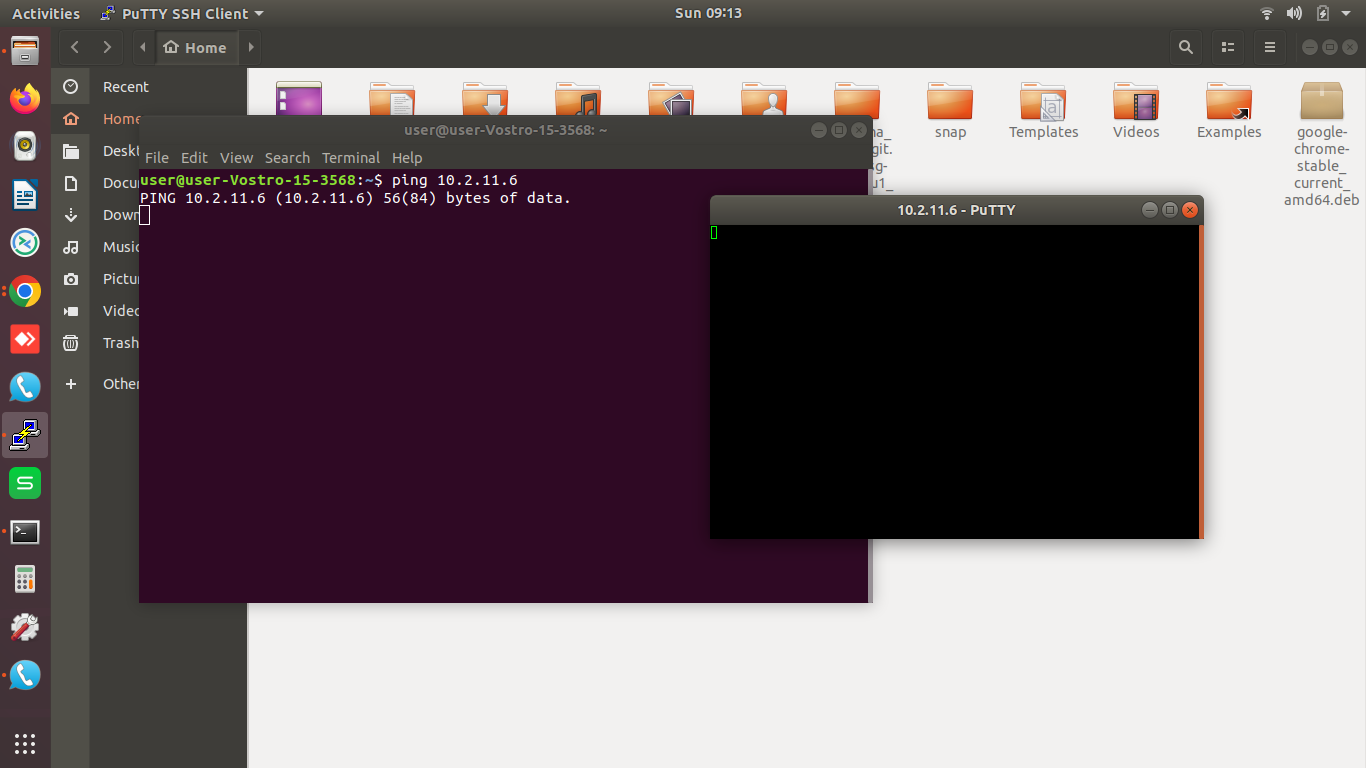Select the Music folder icon in Files grid
1366x768 pixels.
(578, 98)
